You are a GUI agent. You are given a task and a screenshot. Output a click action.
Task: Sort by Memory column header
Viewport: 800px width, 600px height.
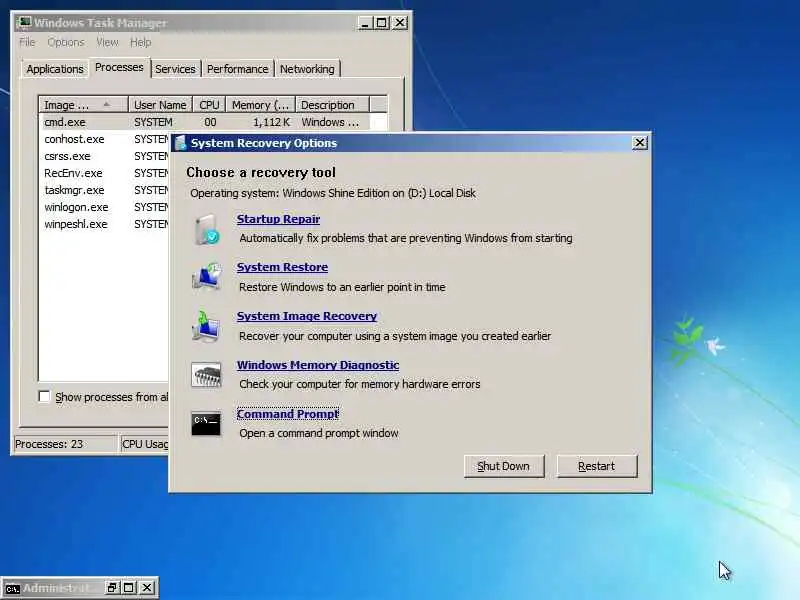[261, 105]
